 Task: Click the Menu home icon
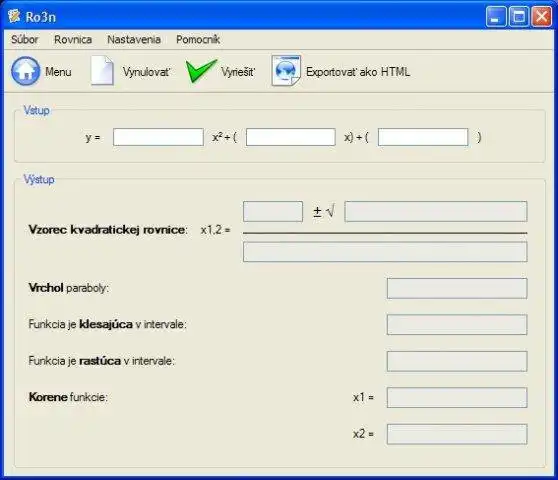coord(25,71)
